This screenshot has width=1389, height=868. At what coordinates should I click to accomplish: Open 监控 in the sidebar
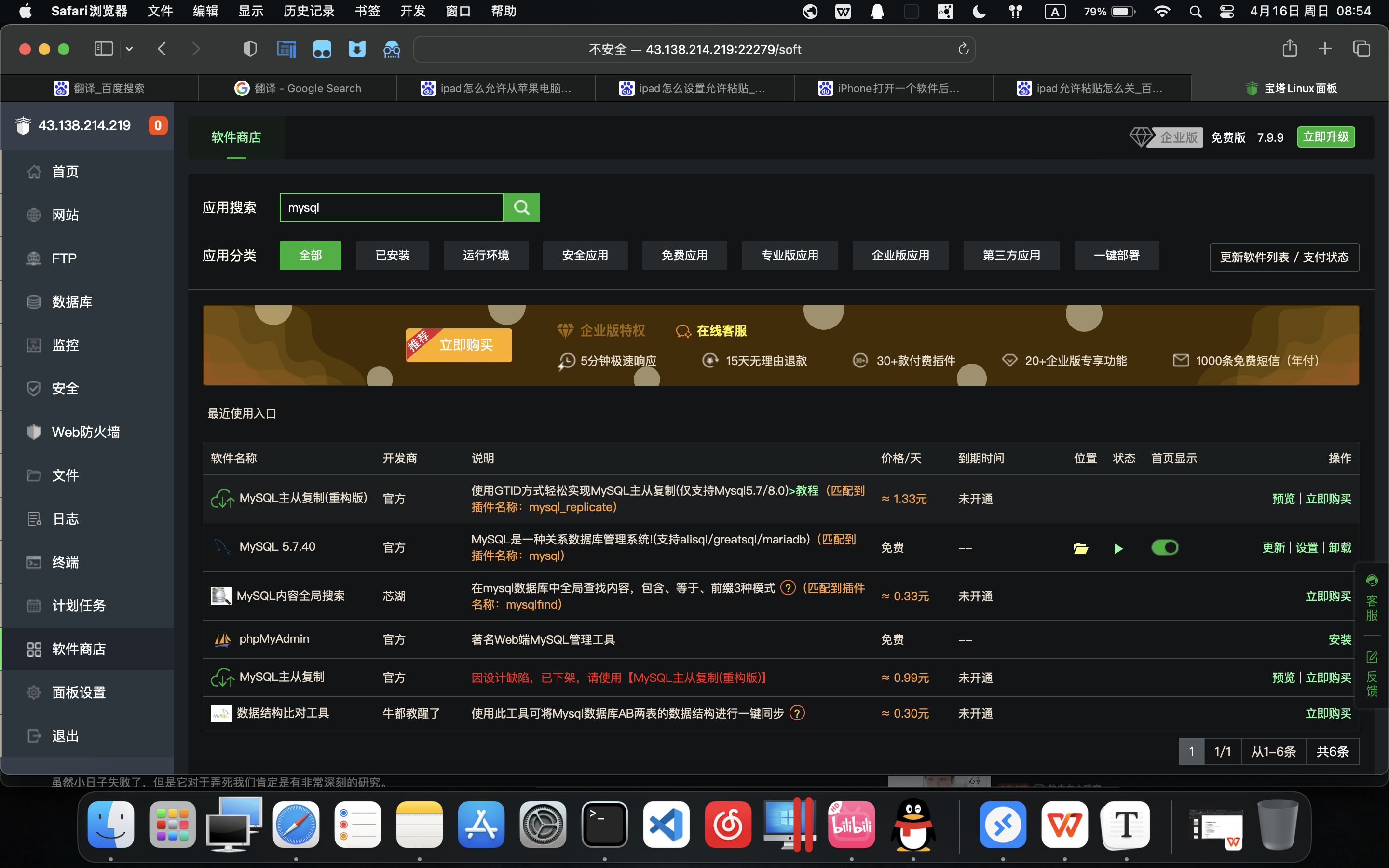tap(88, 345)
